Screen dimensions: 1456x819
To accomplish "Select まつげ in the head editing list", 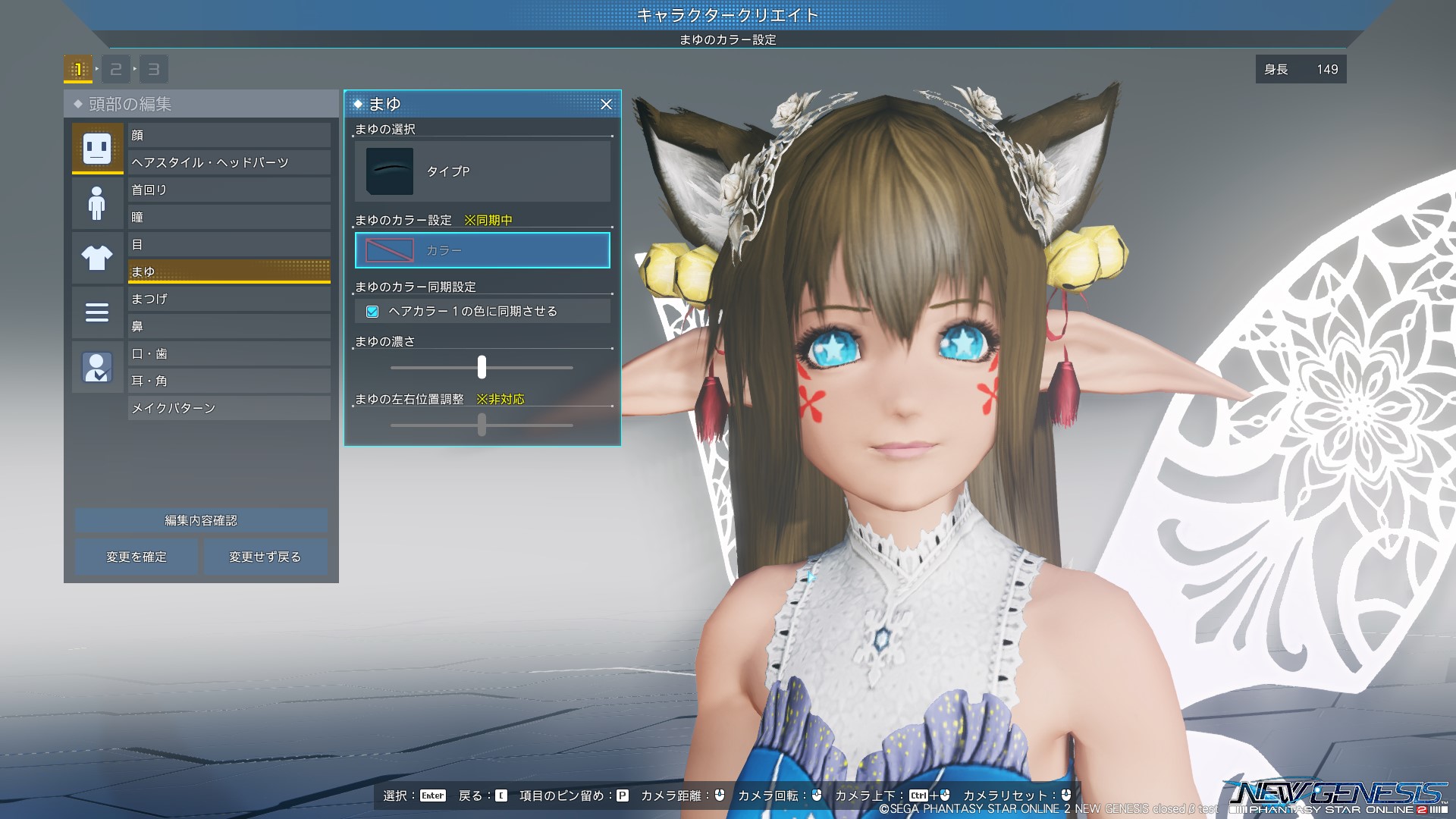I will [x=229, y=299].
